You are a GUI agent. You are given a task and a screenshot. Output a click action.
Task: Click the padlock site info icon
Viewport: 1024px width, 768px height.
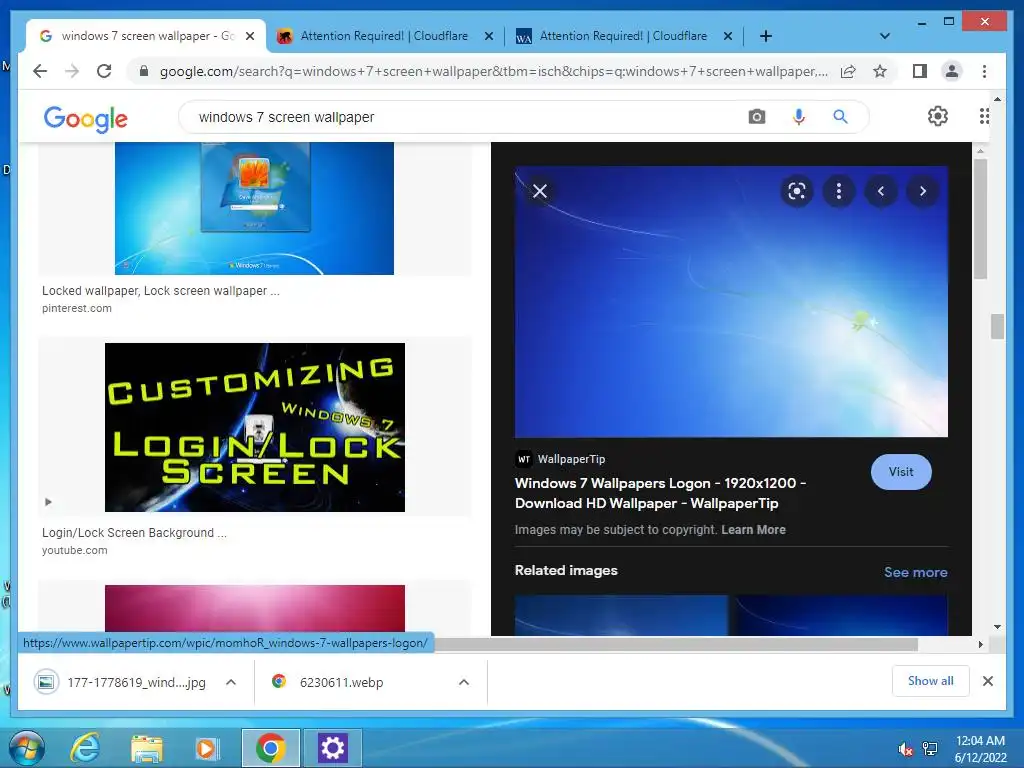click(x=144, y=71)
